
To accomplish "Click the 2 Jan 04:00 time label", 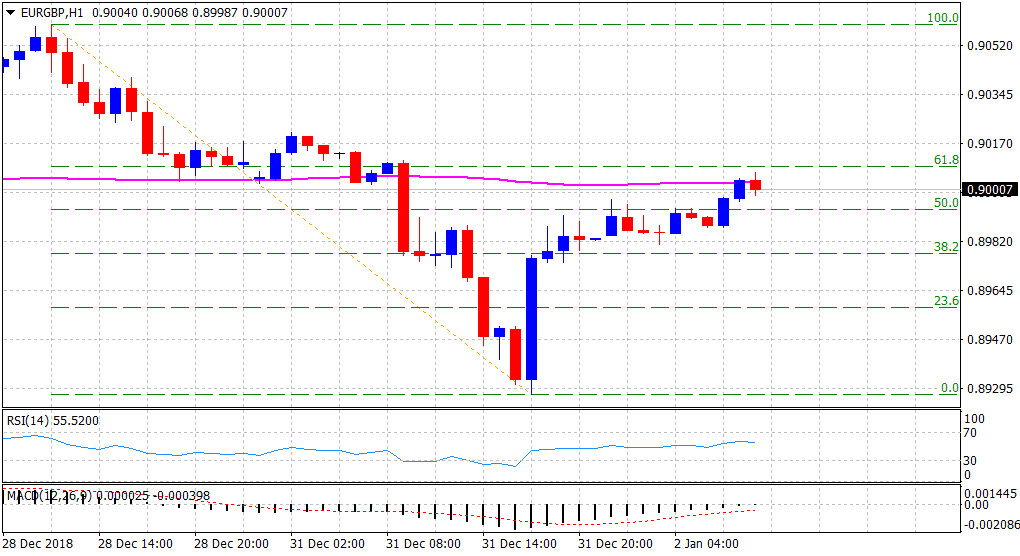I will pyautogui.click(x=705, y=544).
